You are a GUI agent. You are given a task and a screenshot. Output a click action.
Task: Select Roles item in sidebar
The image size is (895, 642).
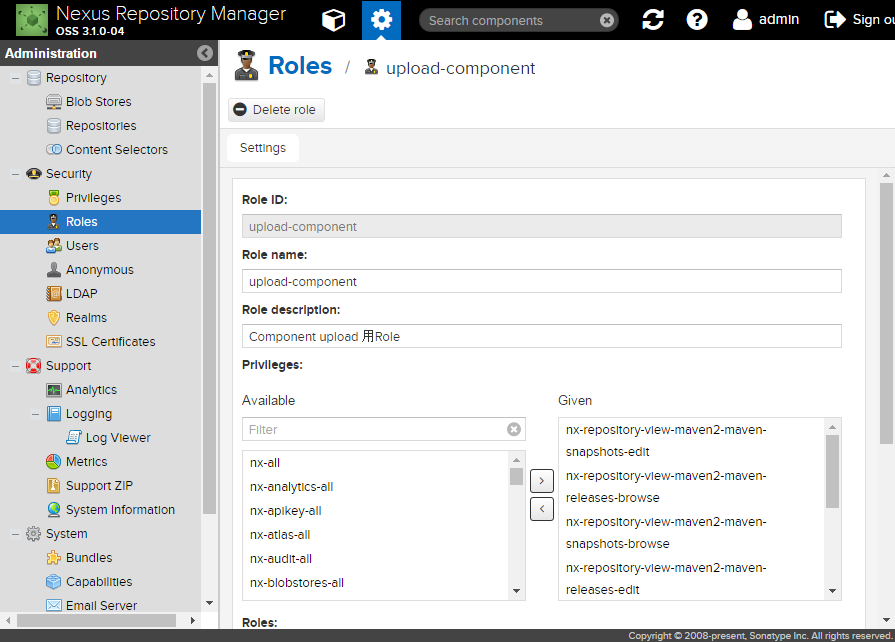(100, 221)
